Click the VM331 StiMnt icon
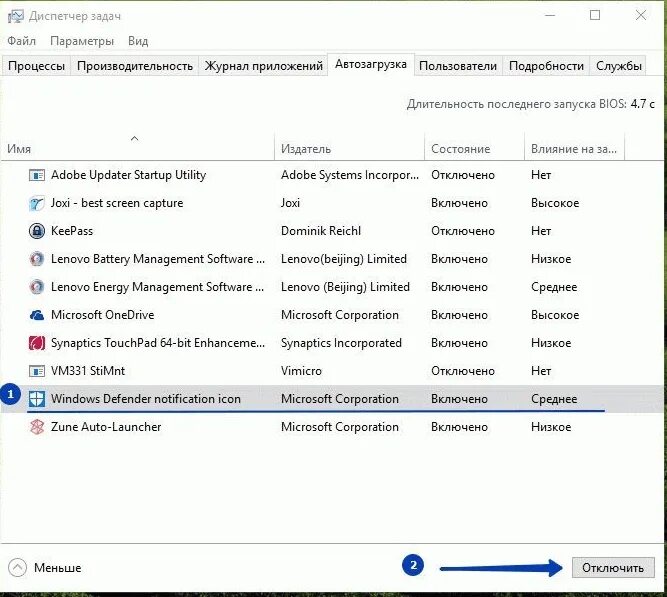 (37, 371)
